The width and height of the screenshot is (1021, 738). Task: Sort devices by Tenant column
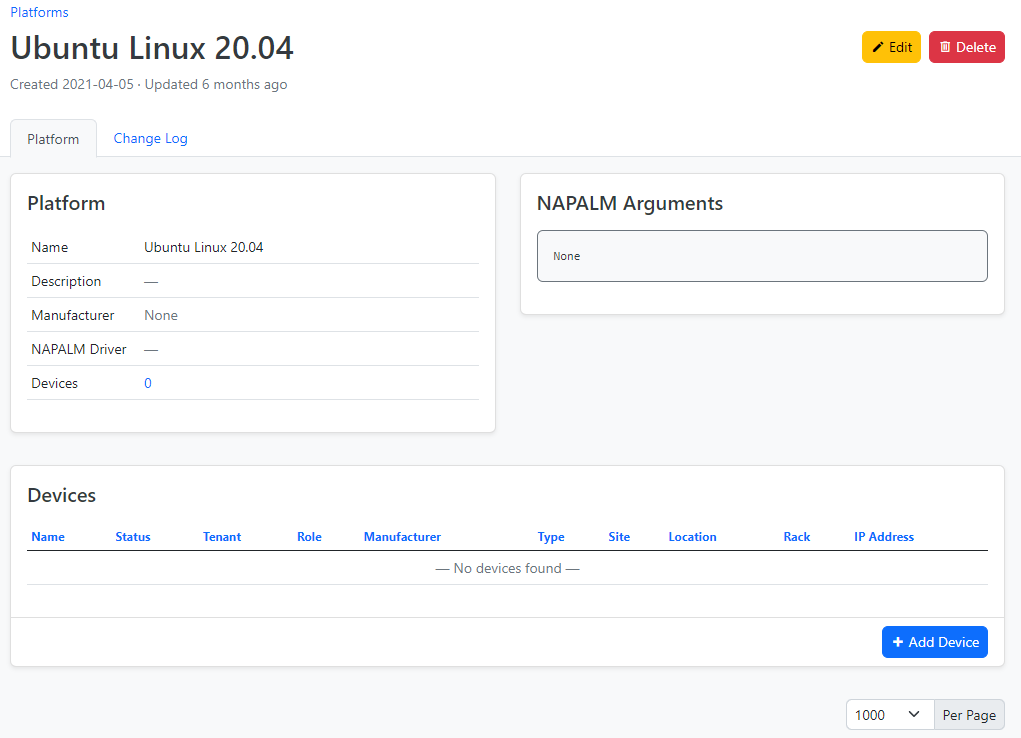point(222,537)
